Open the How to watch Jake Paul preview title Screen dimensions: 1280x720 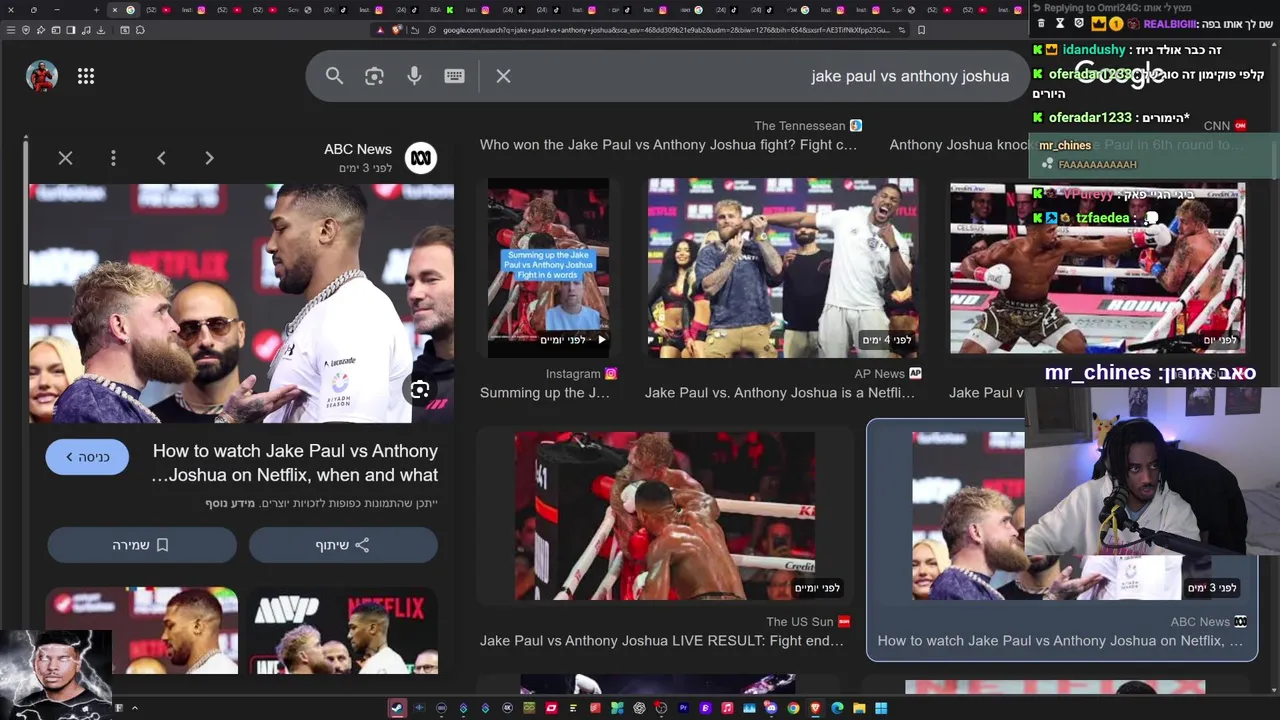(x=295, y=463)
